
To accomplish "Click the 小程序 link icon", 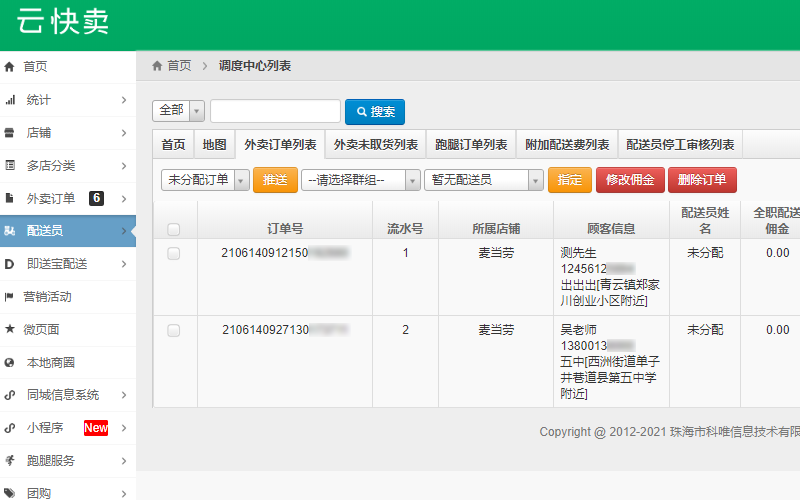I will pos(10,428).
